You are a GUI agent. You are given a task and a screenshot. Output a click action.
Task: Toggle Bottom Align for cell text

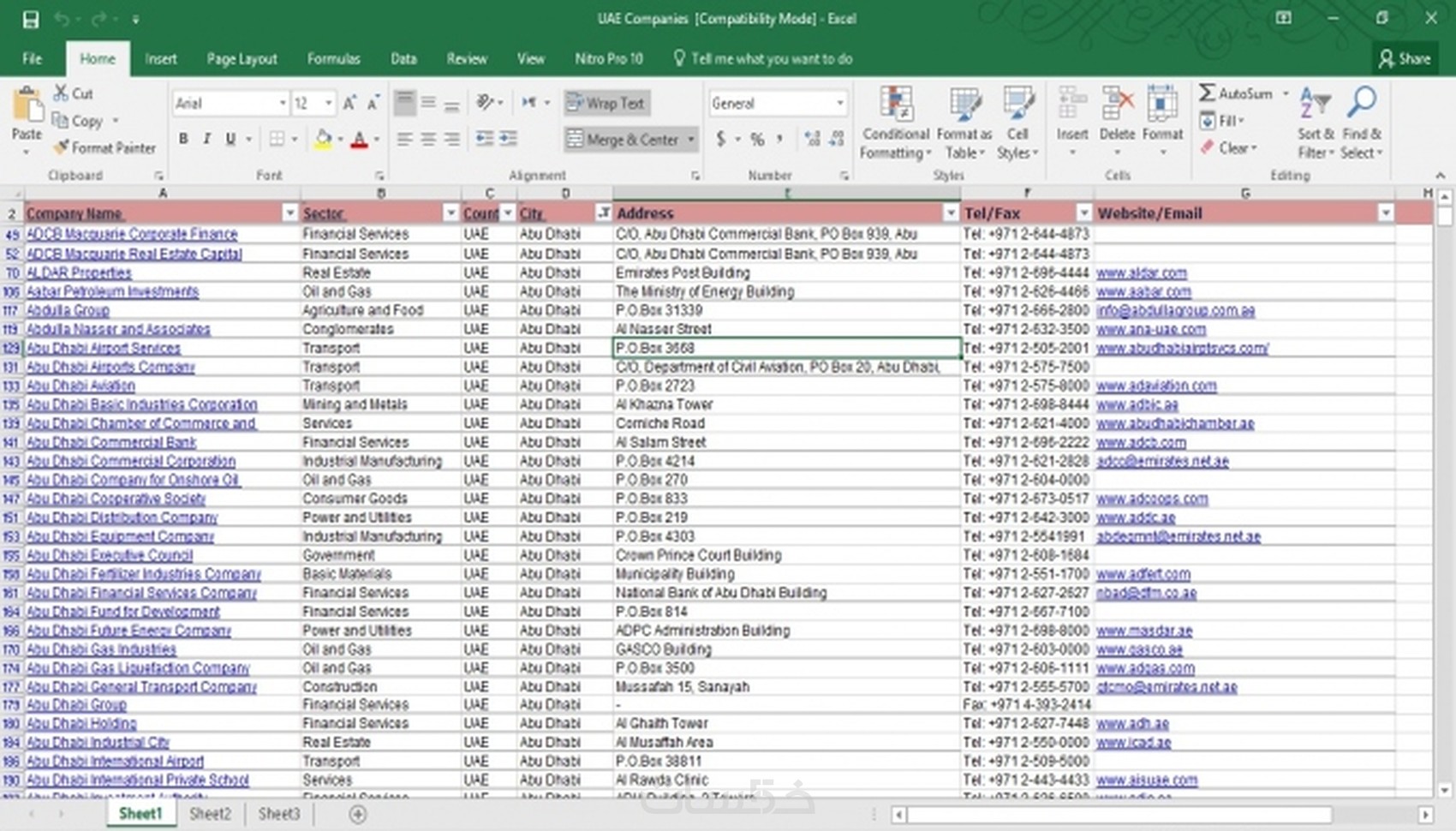click(x=451, y=104)
